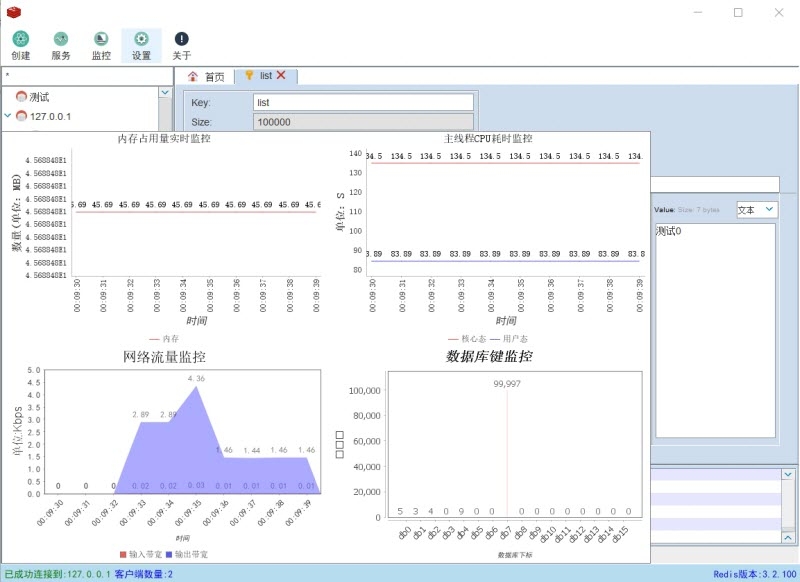Viewport: 800px width, 582px height.
Task: Open the 监控 (monitor) toolbar icon
Action: [x=101, y=45]
